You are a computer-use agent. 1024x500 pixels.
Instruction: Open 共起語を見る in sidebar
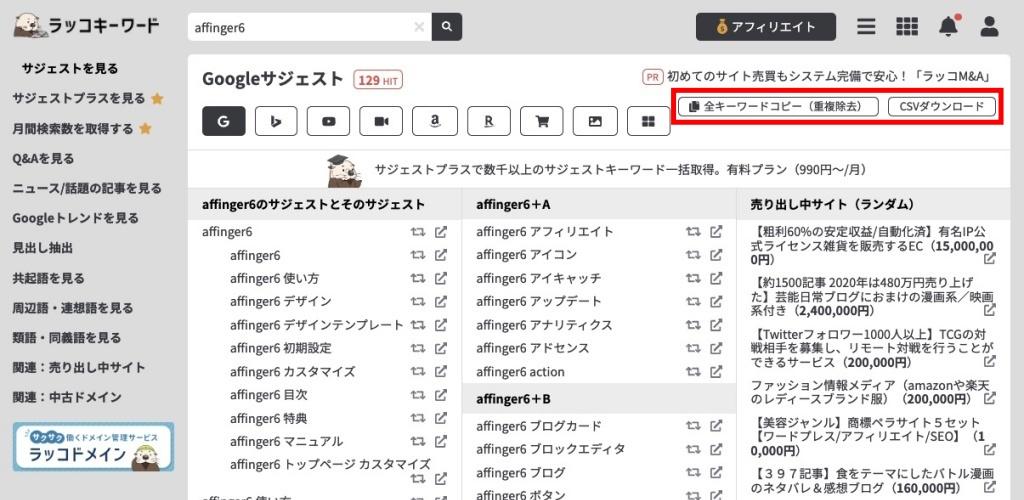tap(48, 278)
